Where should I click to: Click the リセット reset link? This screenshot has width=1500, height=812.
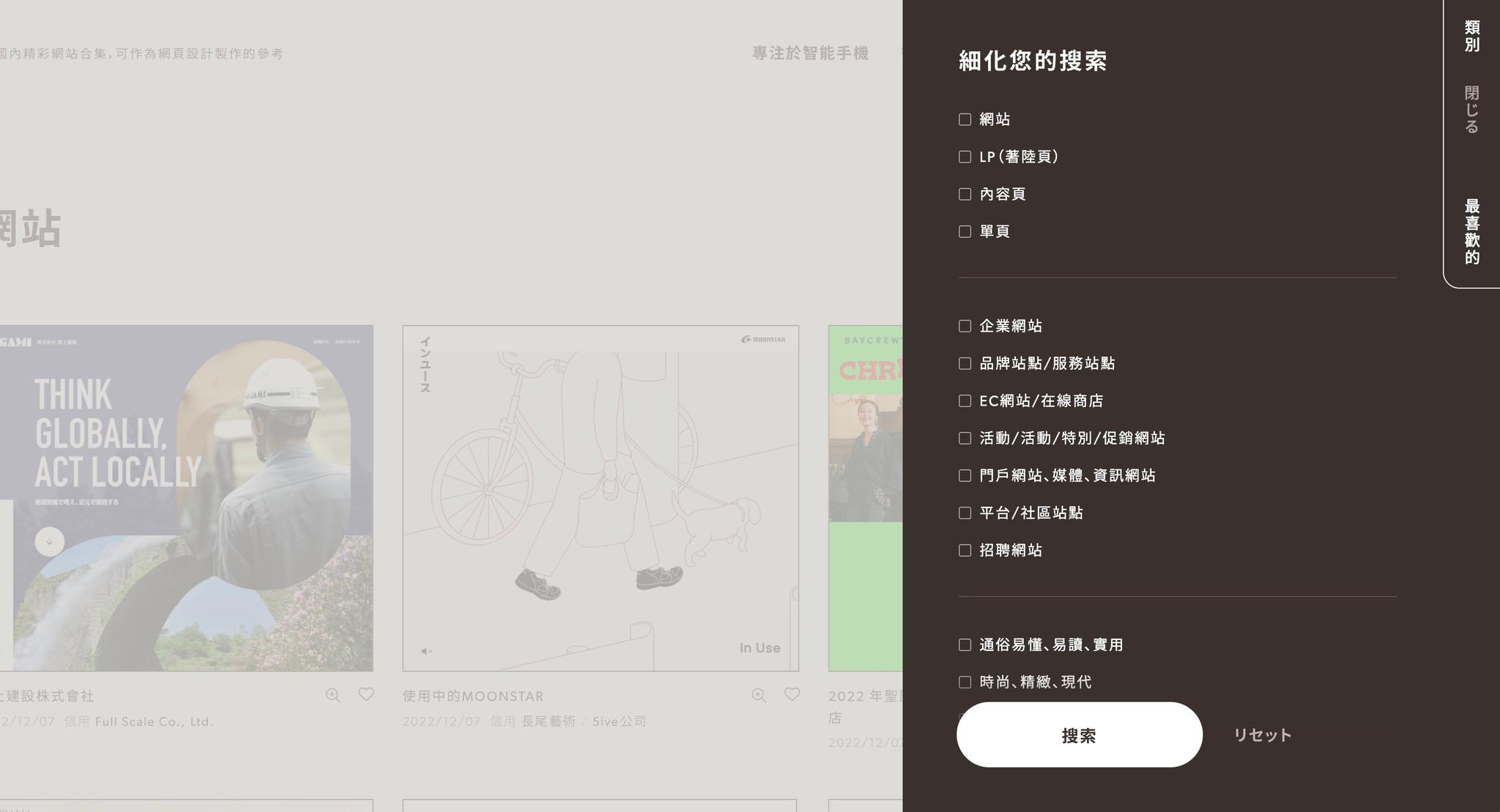1262,735
